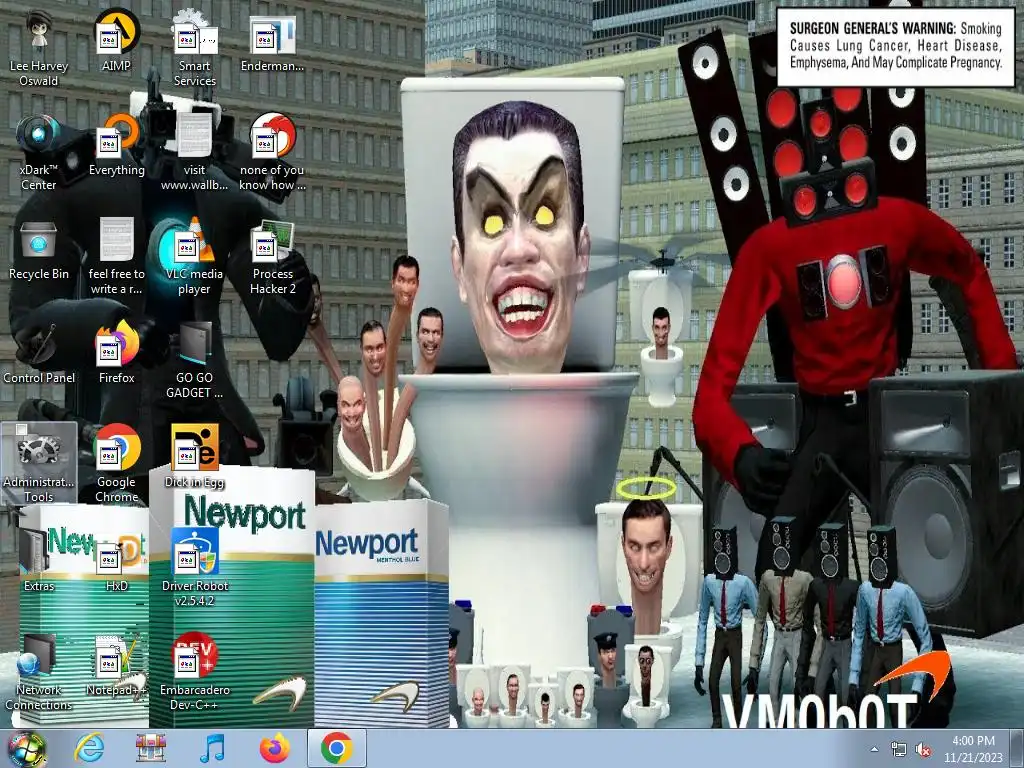1024x768 pixels.
Task: Launch the Everything search shortcut
Action: pos(116,146)
